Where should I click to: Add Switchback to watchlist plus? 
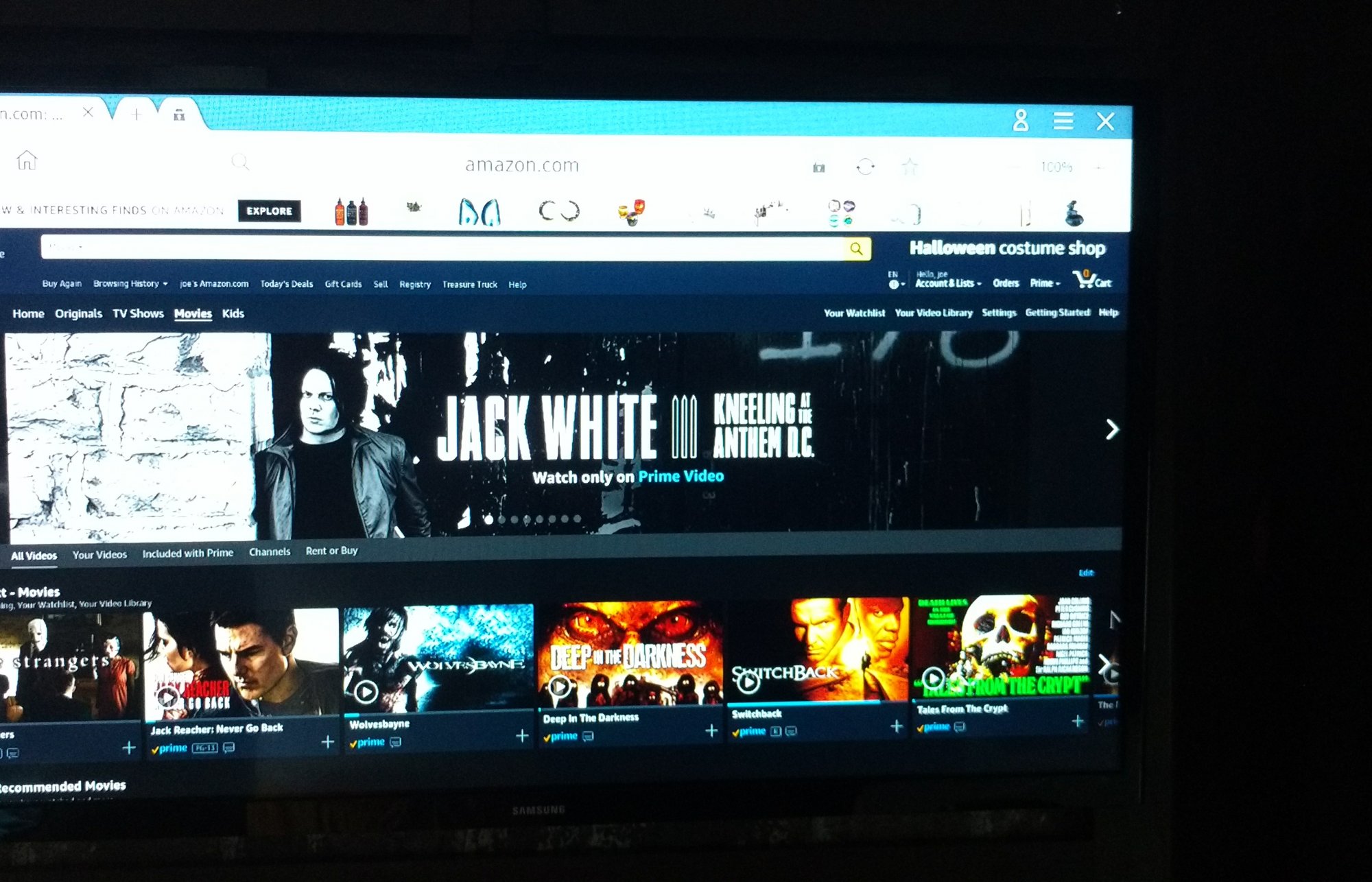click(x=897, y=726)
